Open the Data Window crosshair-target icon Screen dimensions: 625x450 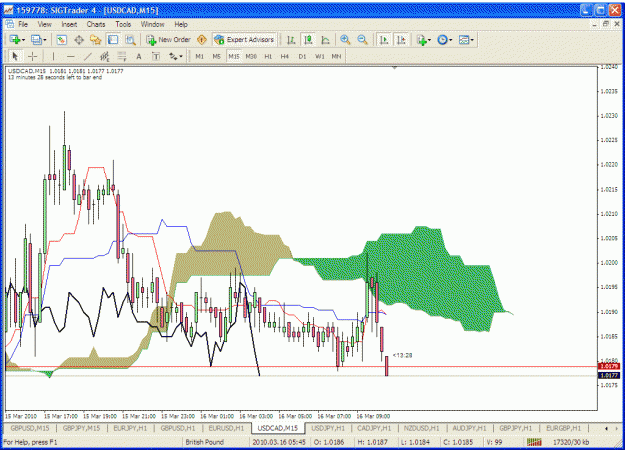[79, 40]
